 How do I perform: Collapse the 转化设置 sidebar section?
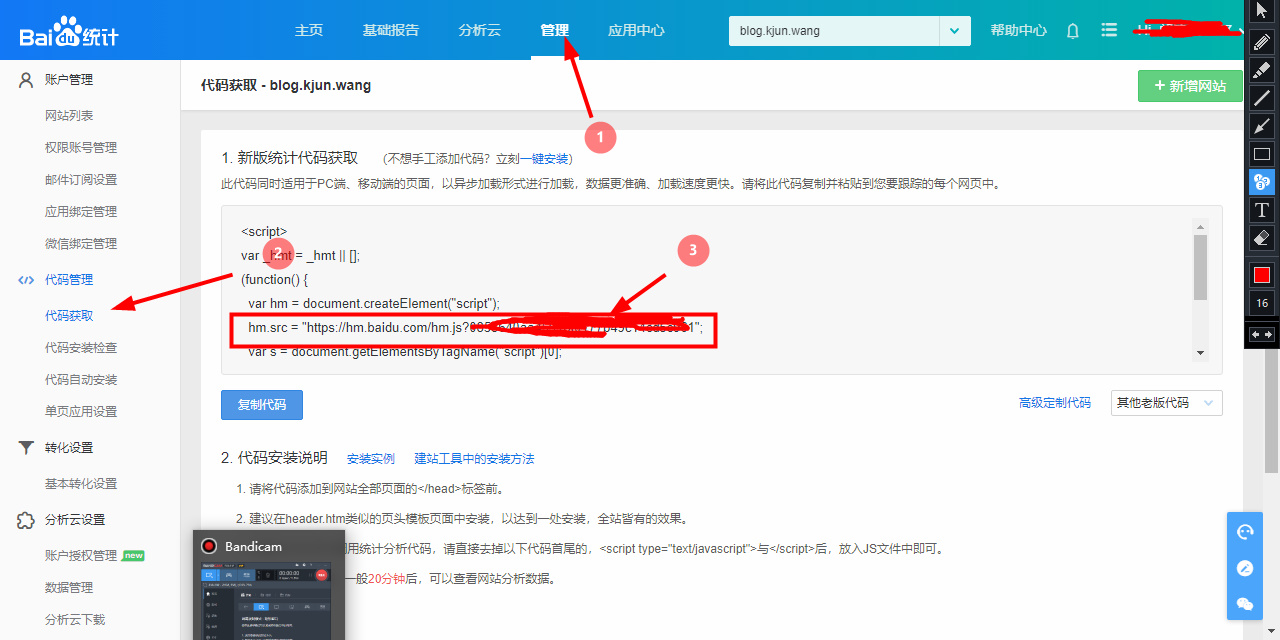(x=69, y=448)
